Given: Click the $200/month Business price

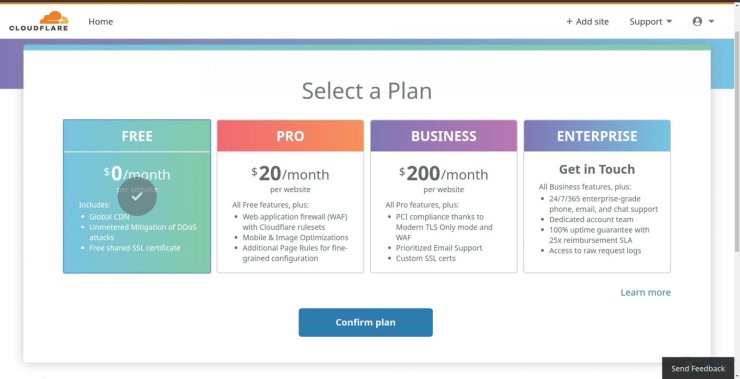Looking at the screenshot, I should tap(444, 174).
